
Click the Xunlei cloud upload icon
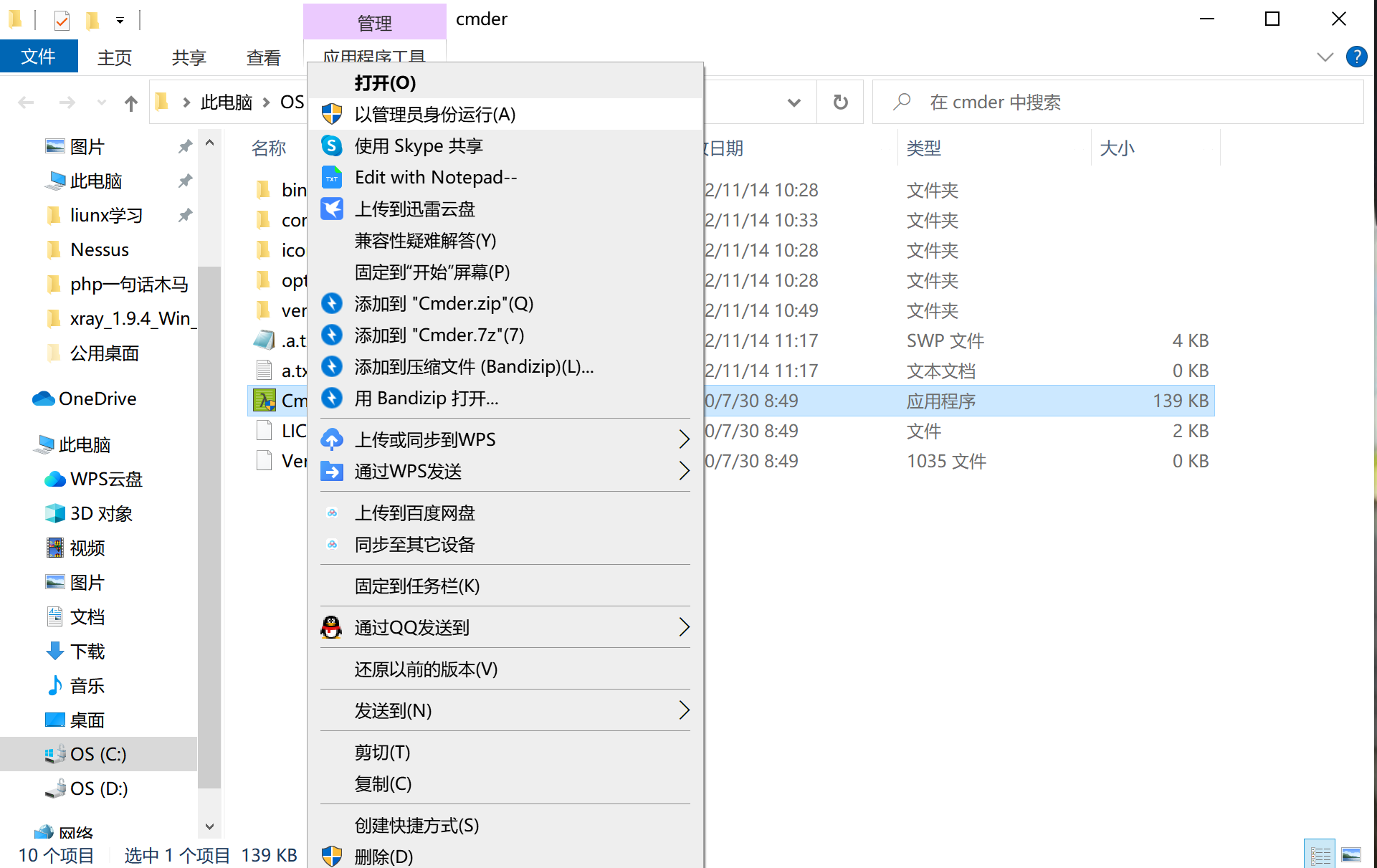click(331, 209)
